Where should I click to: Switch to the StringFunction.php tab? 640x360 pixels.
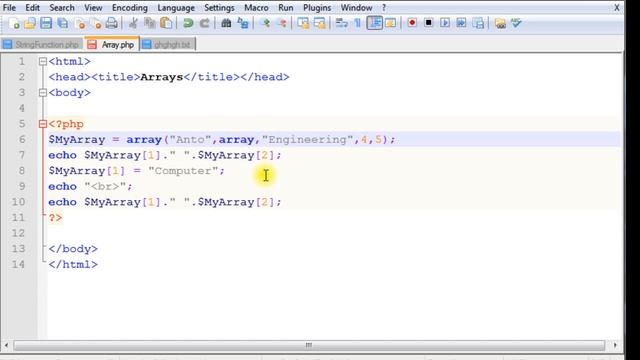(x=41, y=44)
